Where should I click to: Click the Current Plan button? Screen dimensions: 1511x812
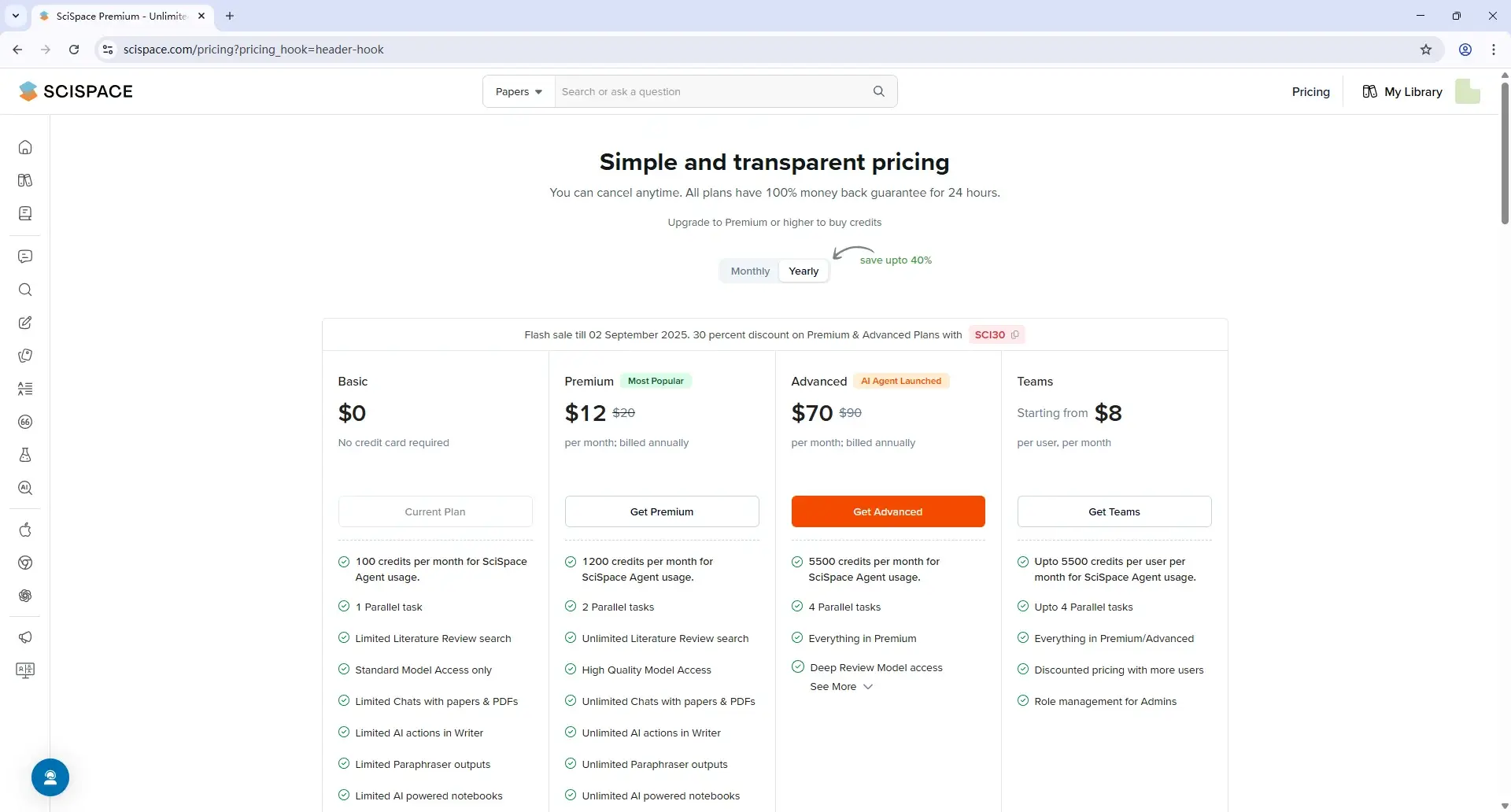tap(435, 511)
